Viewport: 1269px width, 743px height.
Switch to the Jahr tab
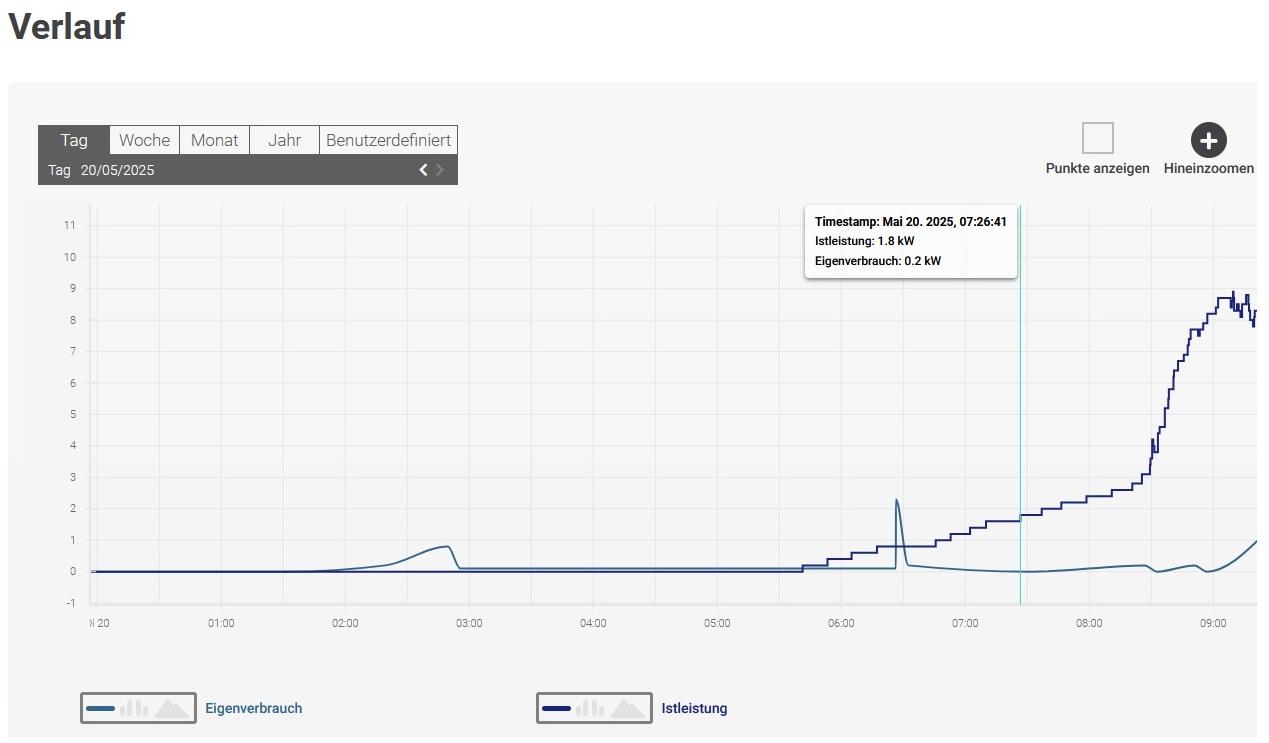coord(284,140)
